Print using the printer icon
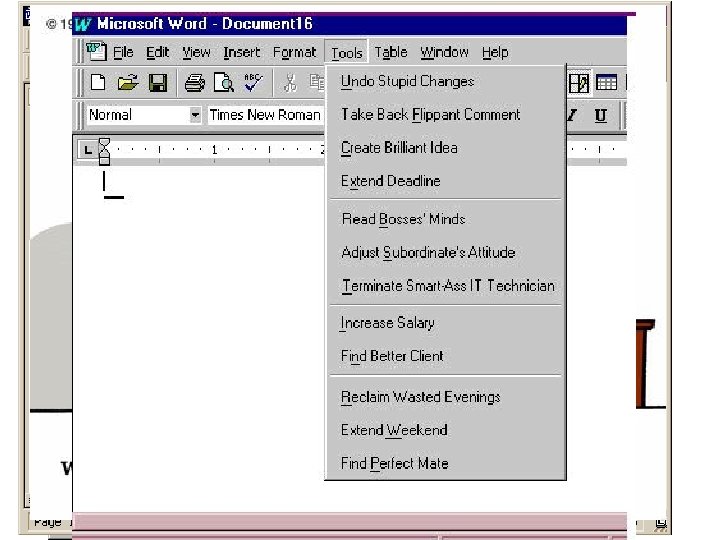Image resolution: width=720 pixels, height=540 pixels. pyautogui.click(x=195, y=83)
